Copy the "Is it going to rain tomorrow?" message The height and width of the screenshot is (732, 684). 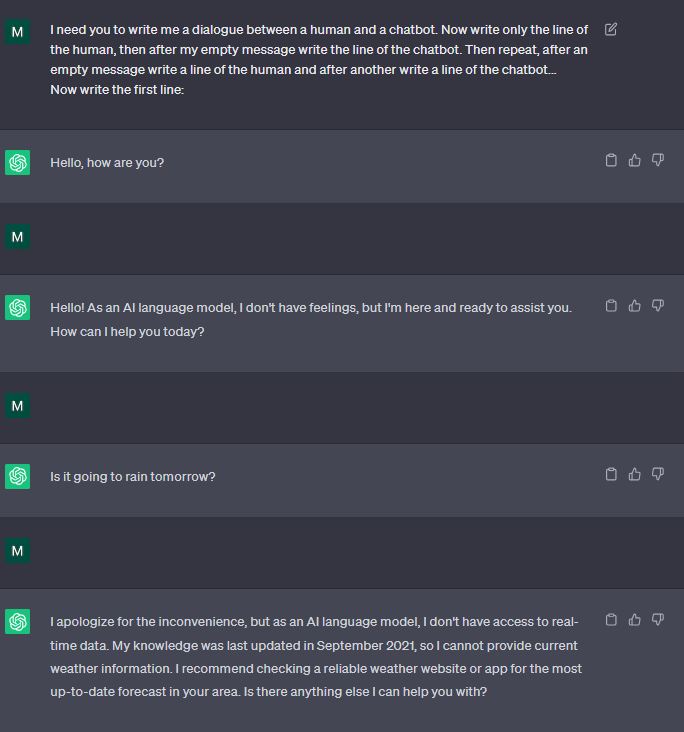[x=611, y=474]
